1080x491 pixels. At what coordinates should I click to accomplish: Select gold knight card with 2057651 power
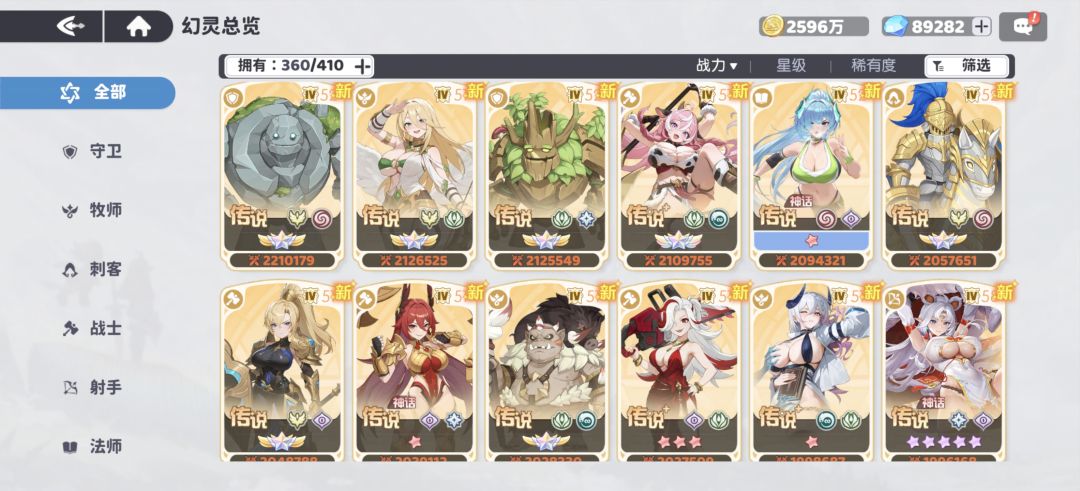[x=942, y=176]
